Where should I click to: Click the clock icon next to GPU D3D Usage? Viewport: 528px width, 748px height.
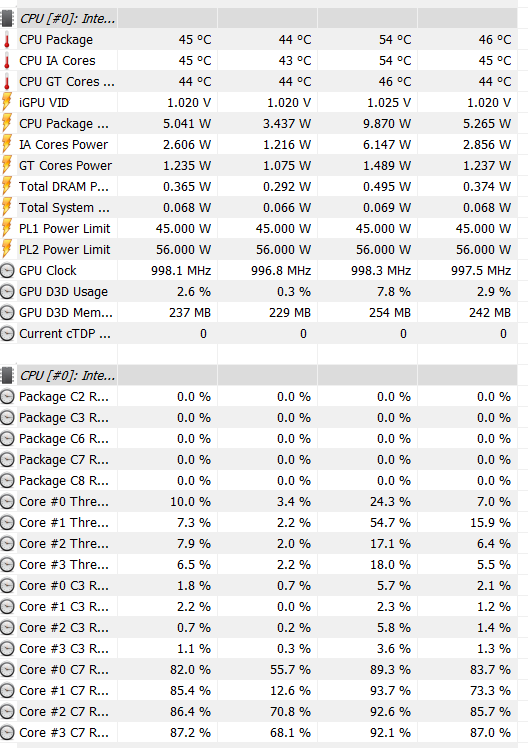point(7,291)
